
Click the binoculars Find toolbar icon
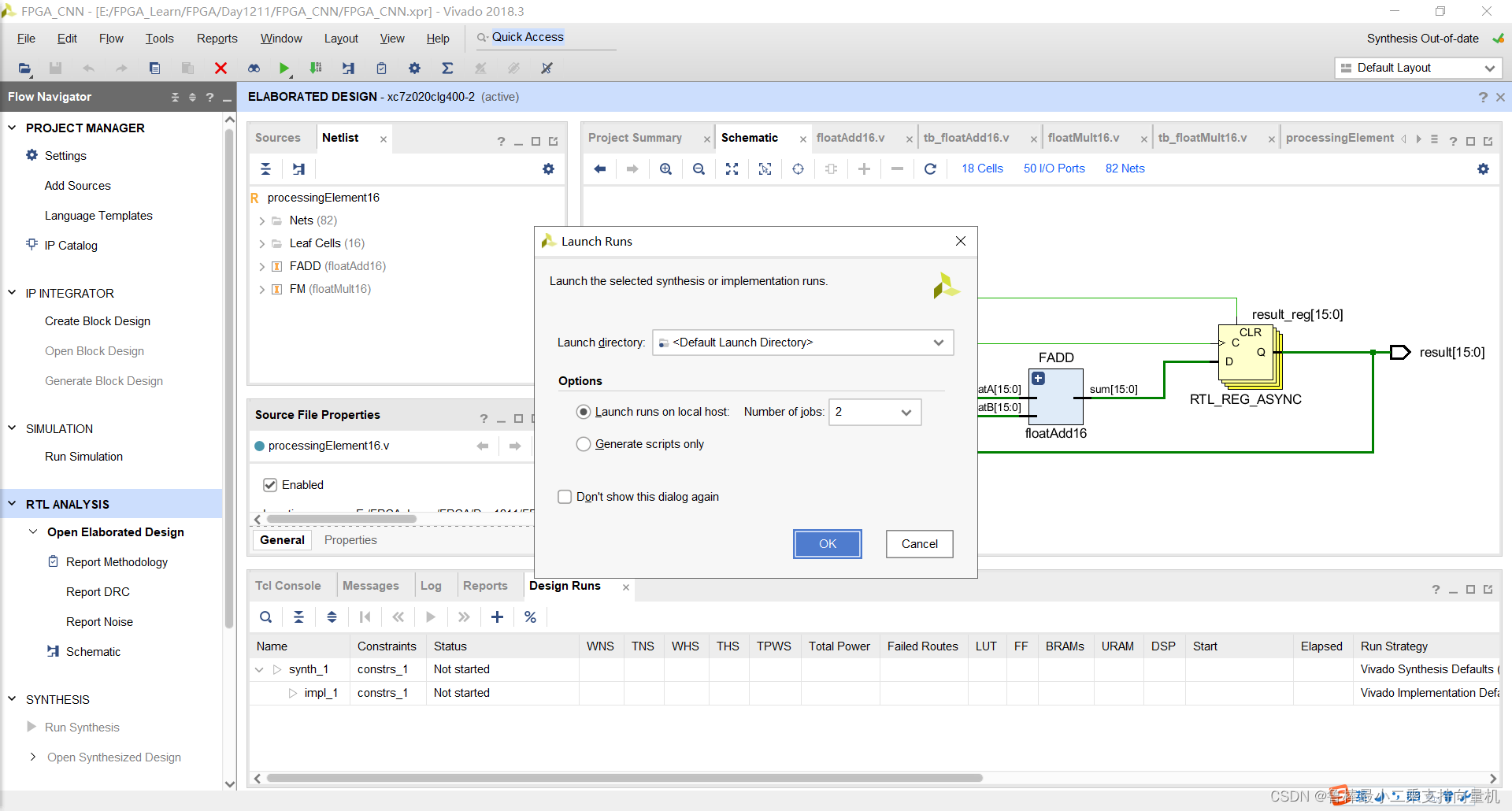tap(254, 69)
